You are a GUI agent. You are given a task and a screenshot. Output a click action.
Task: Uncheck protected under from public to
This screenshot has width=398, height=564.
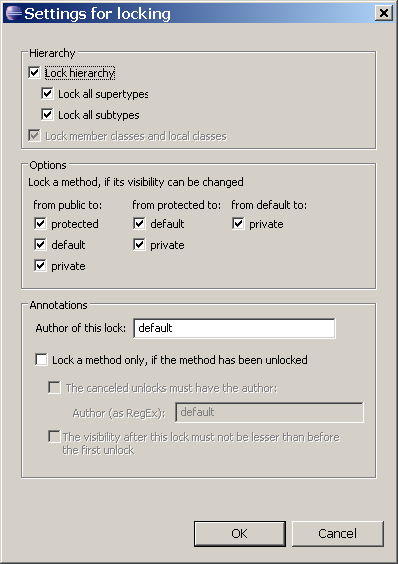click(40, 224)
